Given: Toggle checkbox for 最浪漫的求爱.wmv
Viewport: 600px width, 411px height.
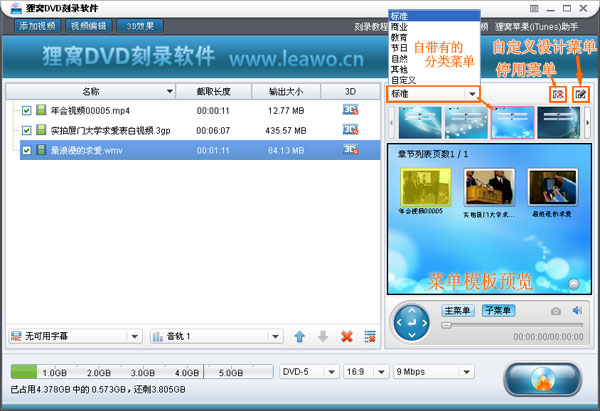Looking at the screenshot, I should point(26,150).
